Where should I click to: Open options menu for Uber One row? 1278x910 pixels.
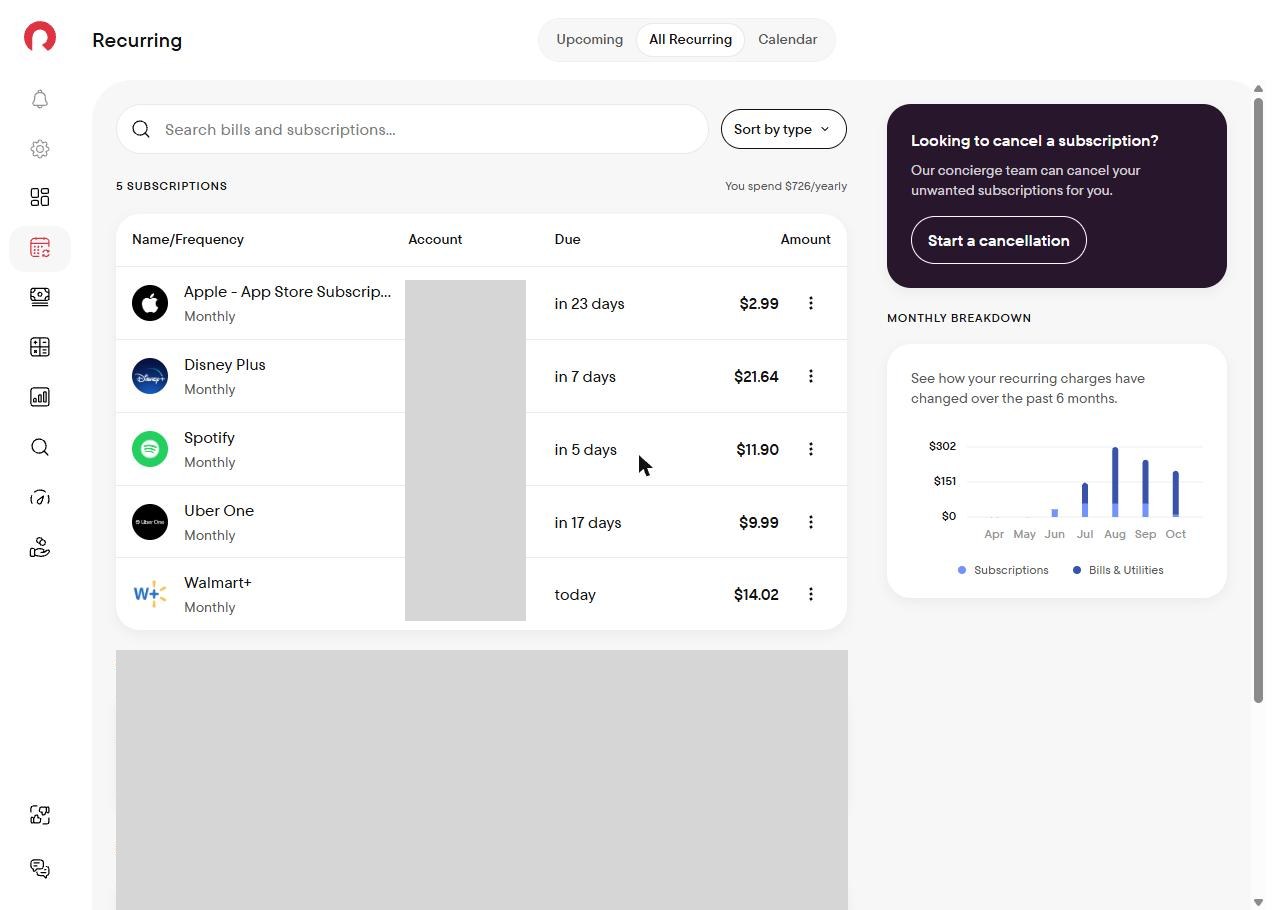click(x=811, y=522)
